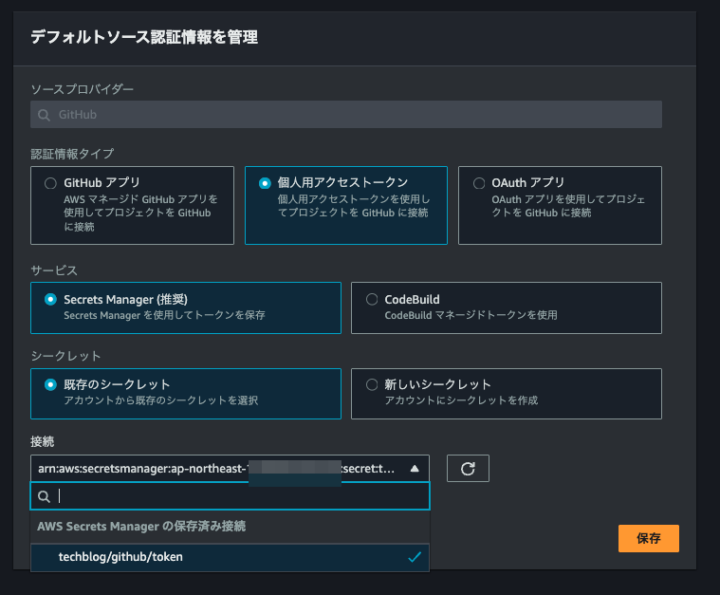Collapse the connection dropdown using its arrow
The height and width of the screenshot is (595, 720).
click(414, 468)
